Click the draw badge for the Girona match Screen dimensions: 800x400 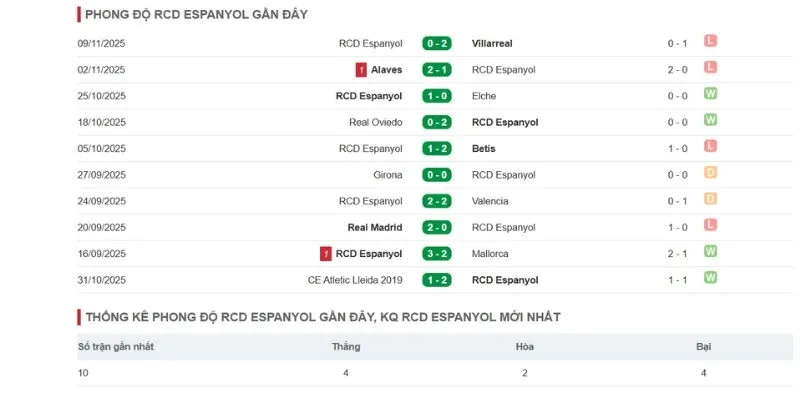pyautogui.click(x=711, y=173)
